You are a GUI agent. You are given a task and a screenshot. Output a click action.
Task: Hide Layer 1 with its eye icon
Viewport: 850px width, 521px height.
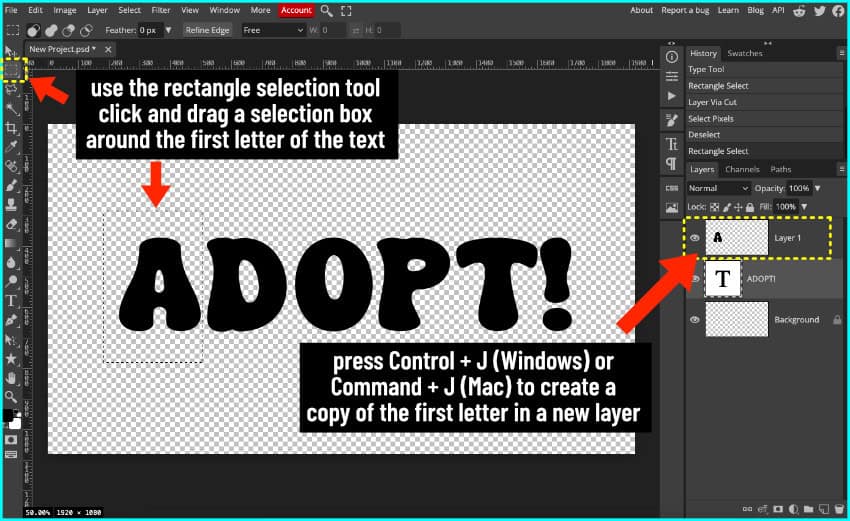pos(694,237)
